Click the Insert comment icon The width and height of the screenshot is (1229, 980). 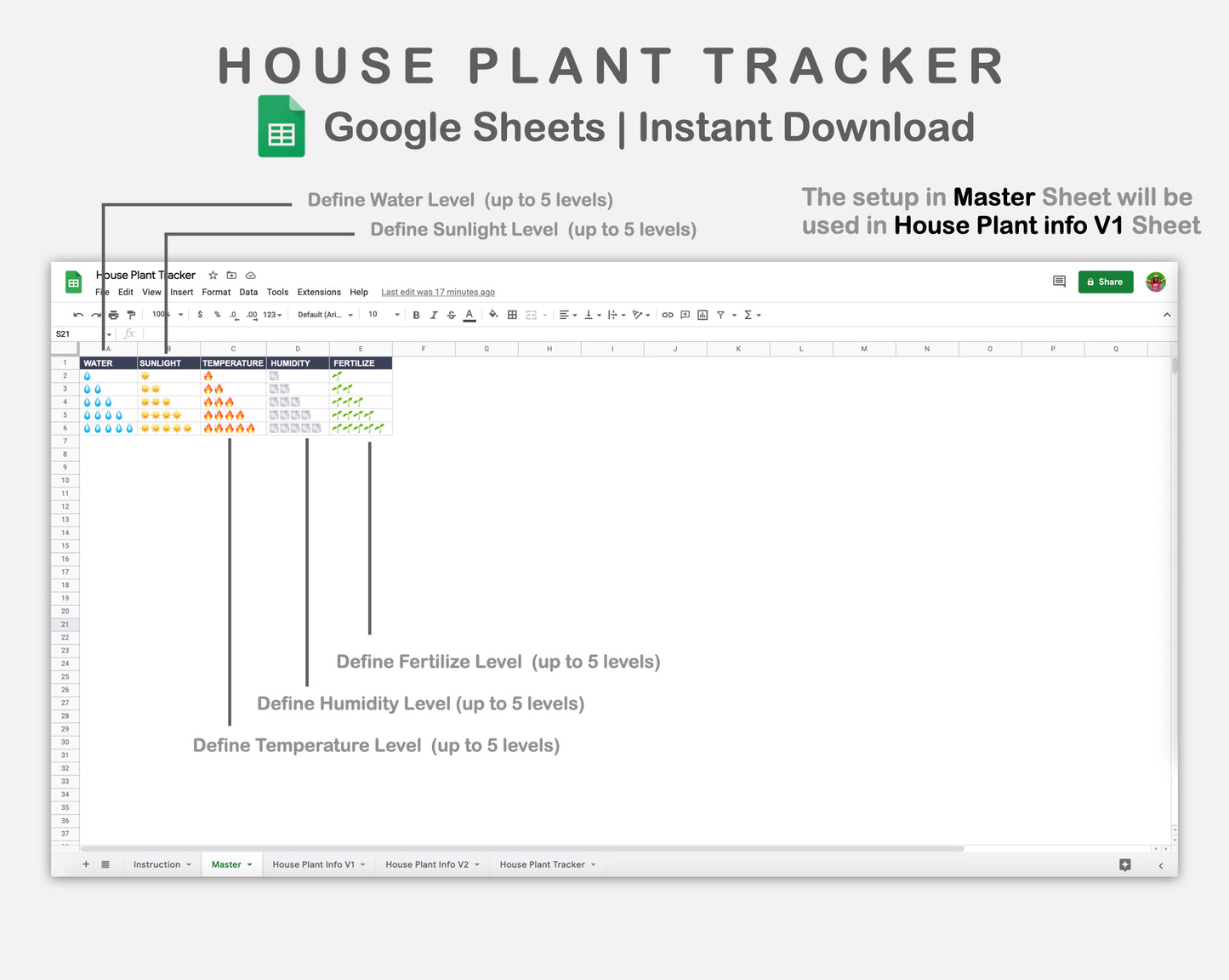coord(685,314)
